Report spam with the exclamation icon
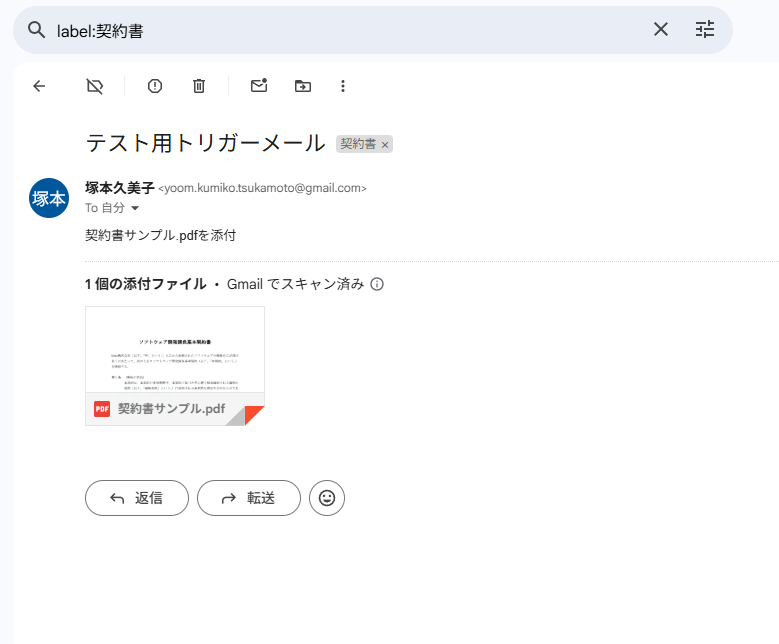This screenshot has height=644, width=779. [155, 86]
